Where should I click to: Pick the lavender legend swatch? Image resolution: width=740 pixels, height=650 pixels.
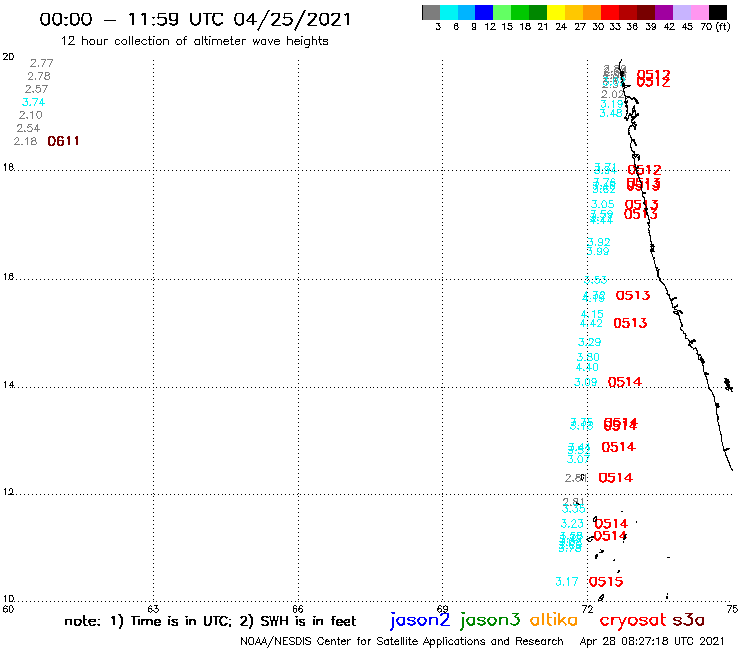pyautogui.click(x=681, y=12)
